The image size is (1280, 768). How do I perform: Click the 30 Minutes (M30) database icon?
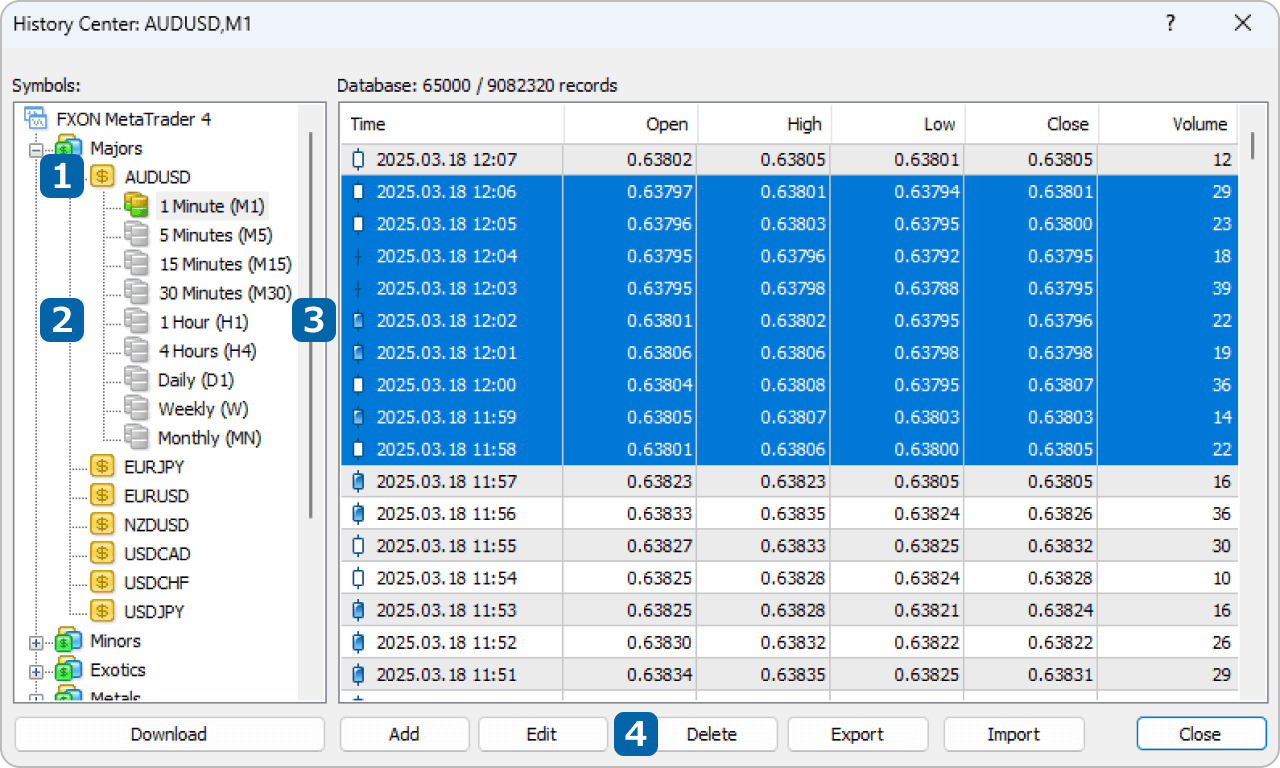136,293
